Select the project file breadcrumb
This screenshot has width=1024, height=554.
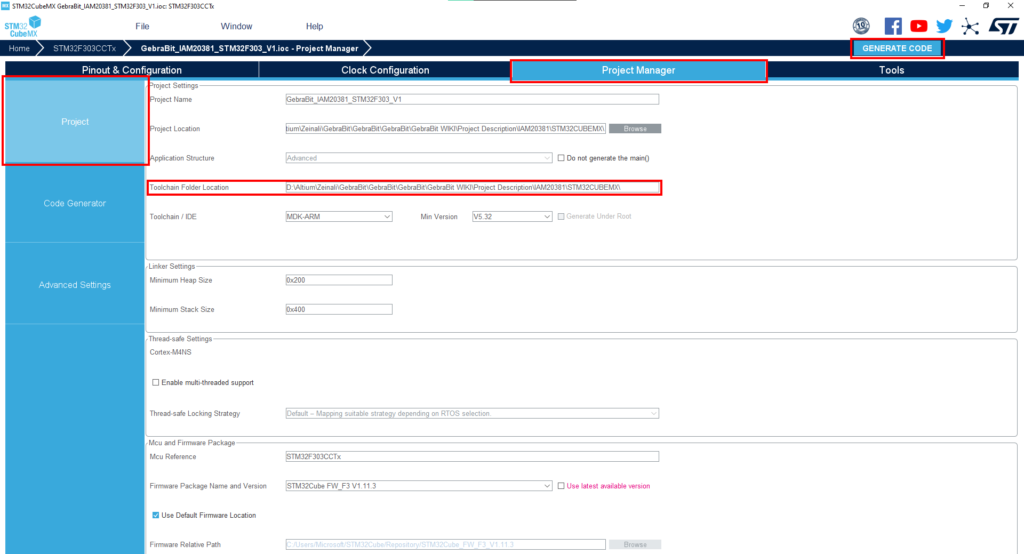coord(249,48)
